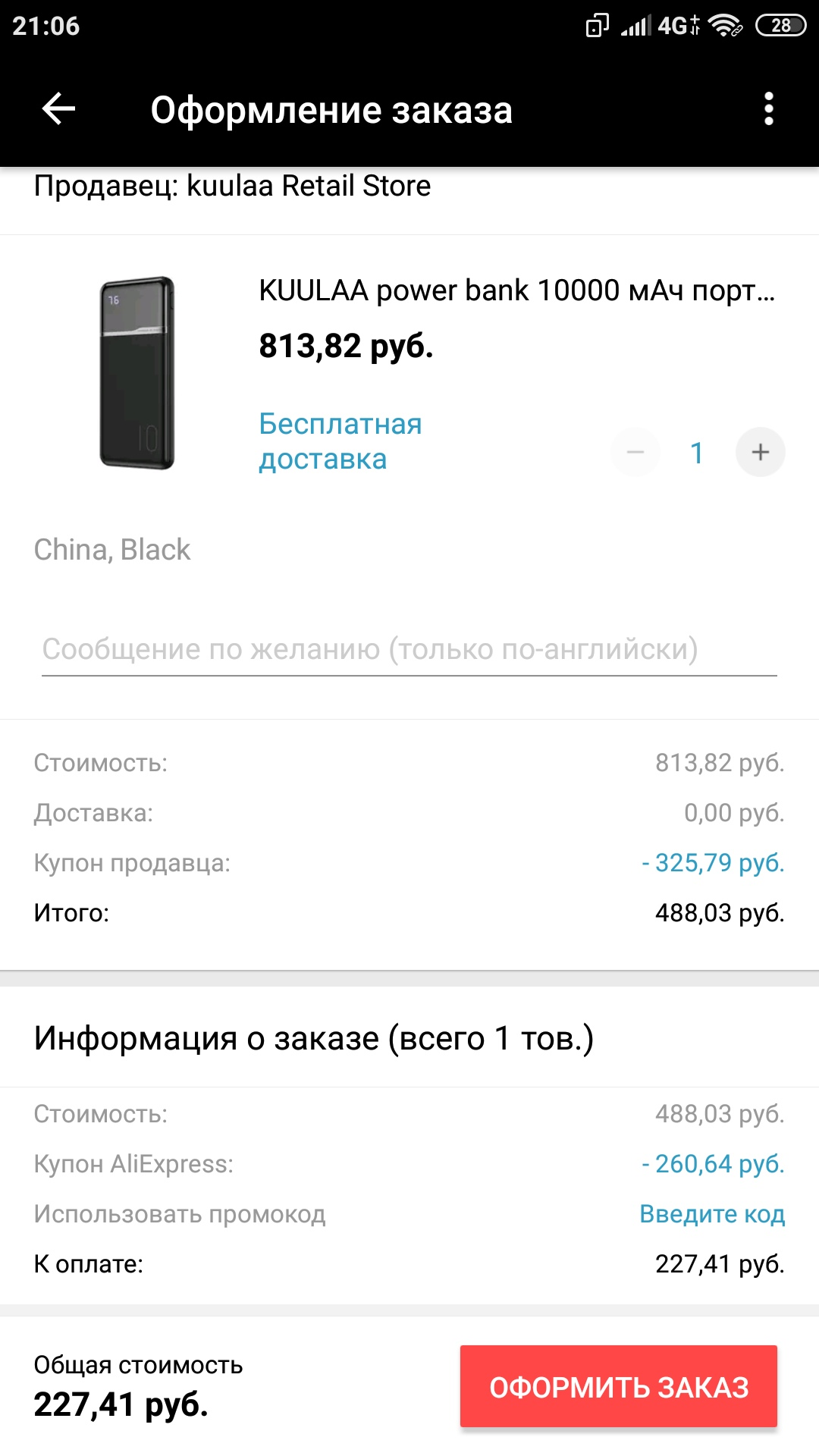This screenshot has height=1456, width=819.
Task: Open the KUULAA power bank 10000 mAh title
Action: [x=517, y=290]
